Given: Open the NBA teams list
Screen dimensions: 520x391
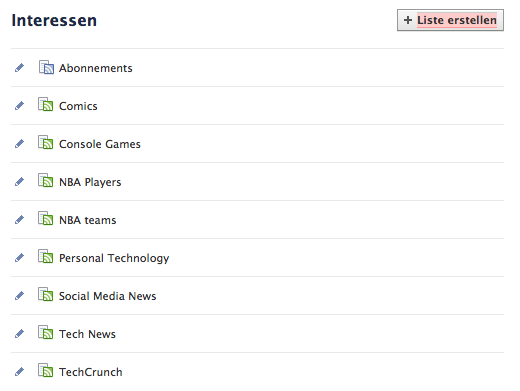Looking at the screenshot, I should click(x=88, y=220).
